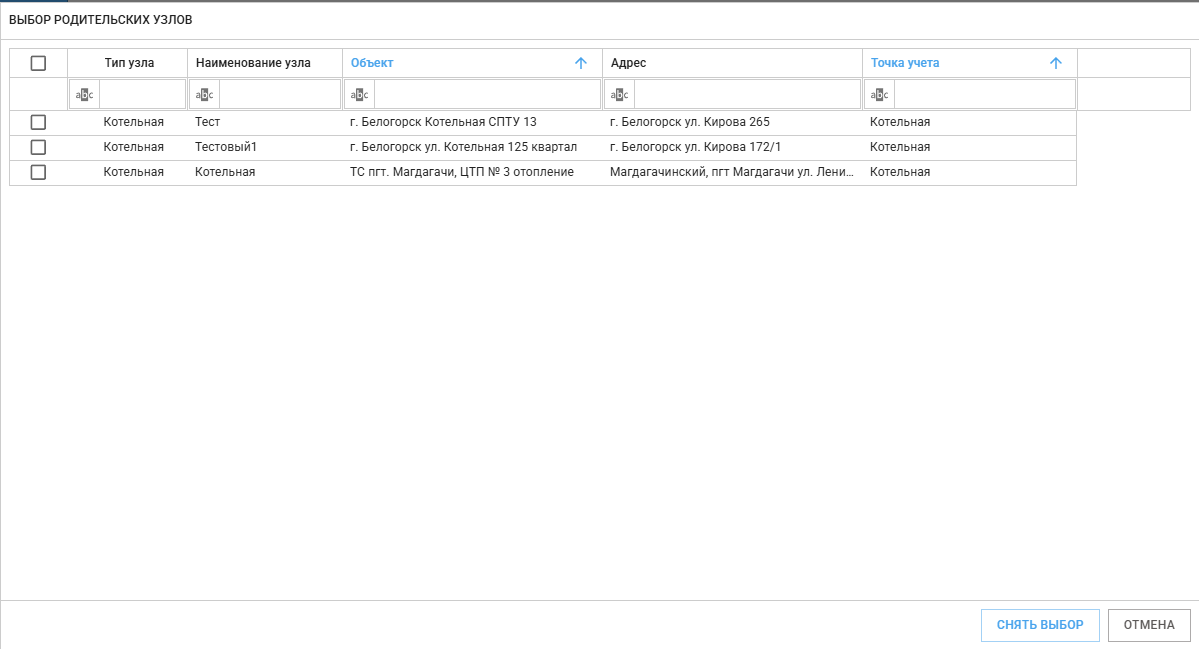Open filter condition icon for Адрес column
Screen dimensions: 1199x649
click(x=619, y=95)
